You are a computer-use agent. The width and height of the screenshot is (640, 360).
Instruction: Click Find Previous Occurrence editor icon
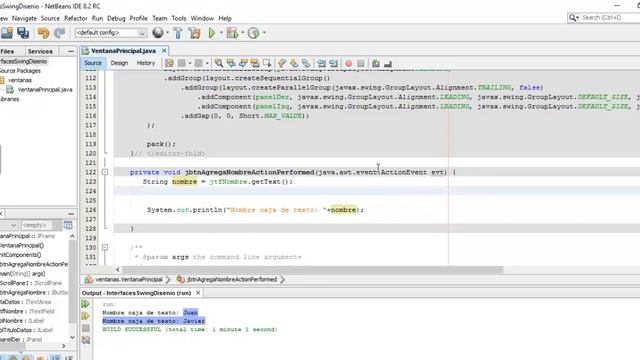coord(231,63)
